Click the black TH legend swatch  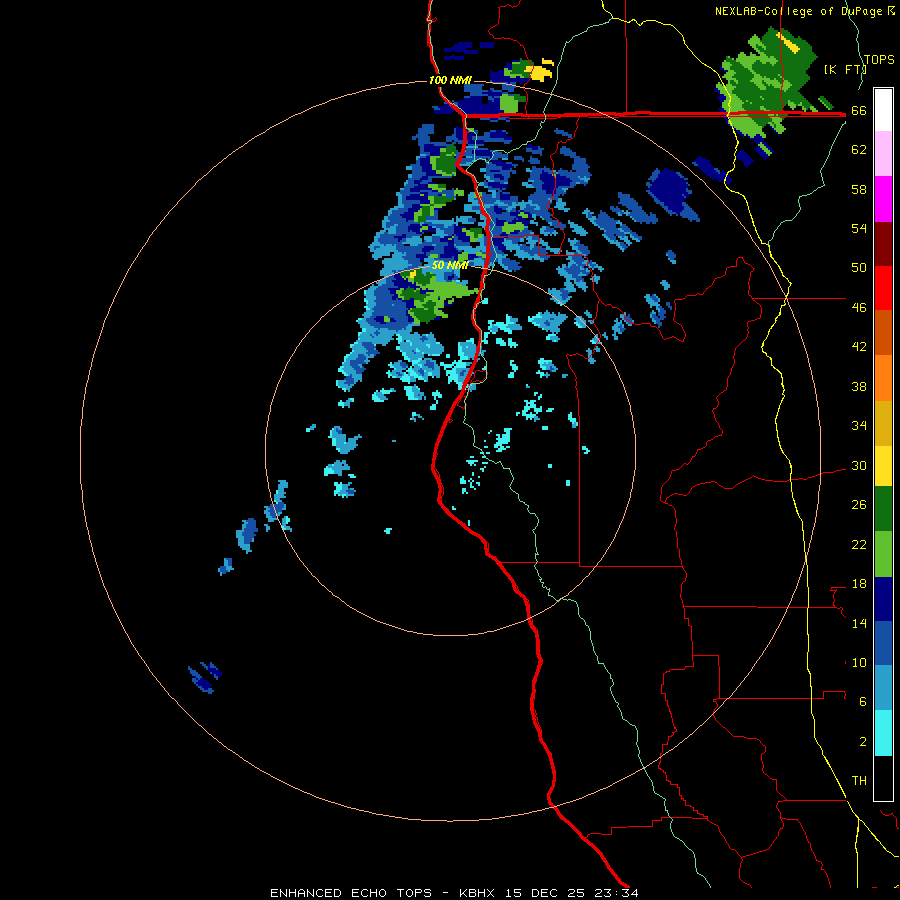tap(883, 778)
